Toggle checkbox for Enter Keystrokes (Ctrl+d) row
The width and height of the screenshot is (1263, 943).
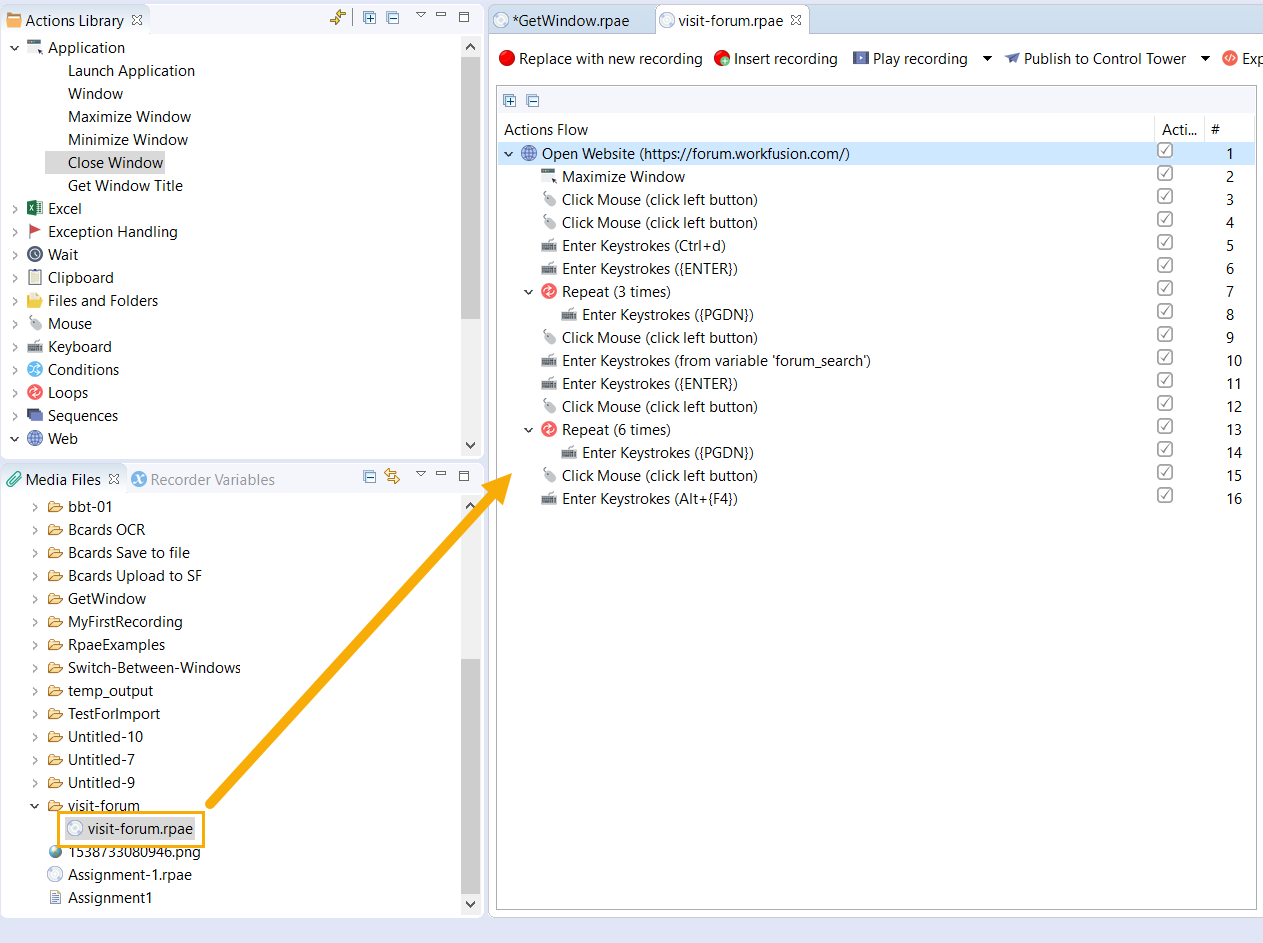coord(1165,242)
